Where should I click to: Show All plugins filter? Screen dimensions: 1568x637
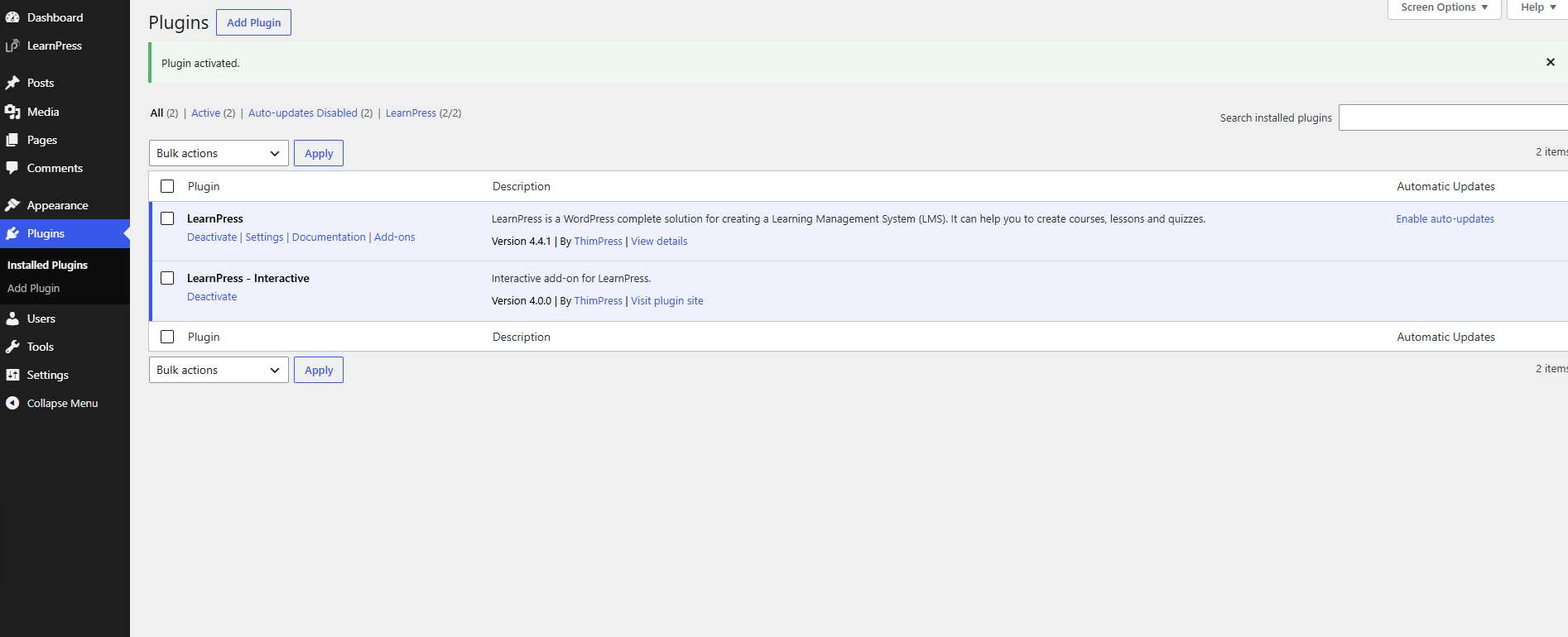156,113
